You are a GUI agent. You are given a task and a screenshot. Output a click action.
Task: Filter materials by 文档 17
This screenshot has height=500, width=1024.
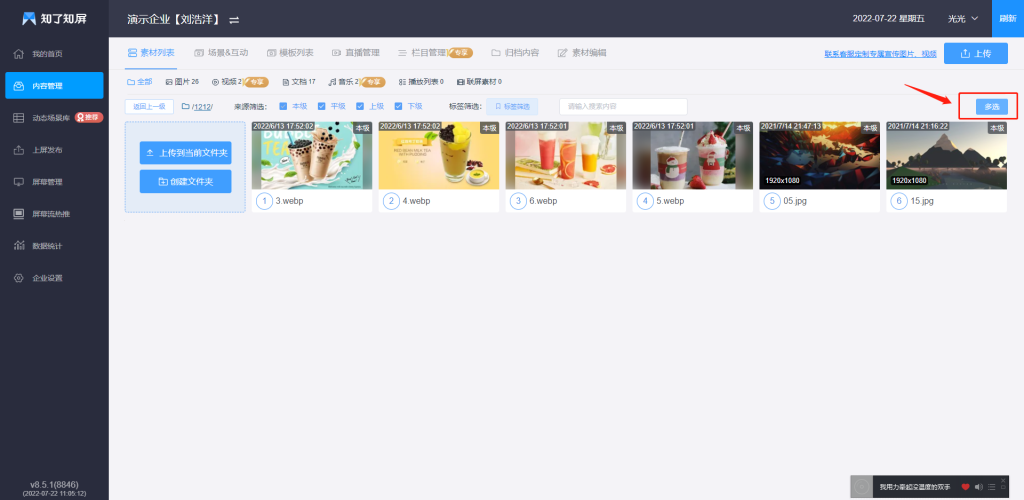click(299, 82)
